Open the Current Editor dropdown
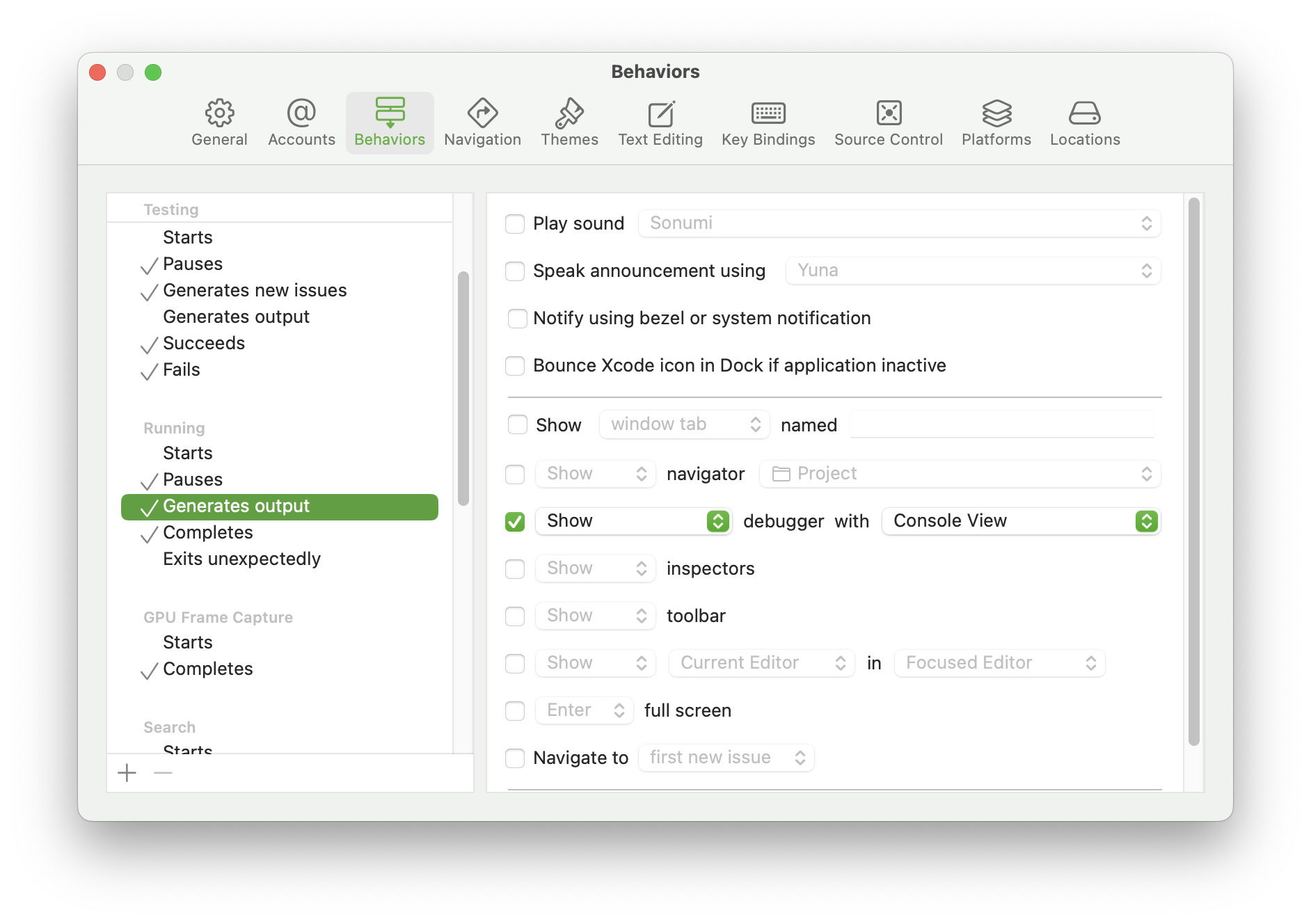 point(762,663)
